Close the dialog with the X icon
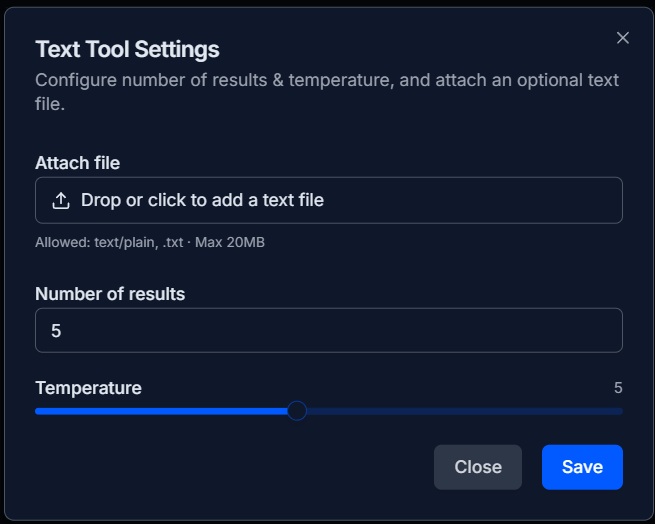 click(623, 38)
